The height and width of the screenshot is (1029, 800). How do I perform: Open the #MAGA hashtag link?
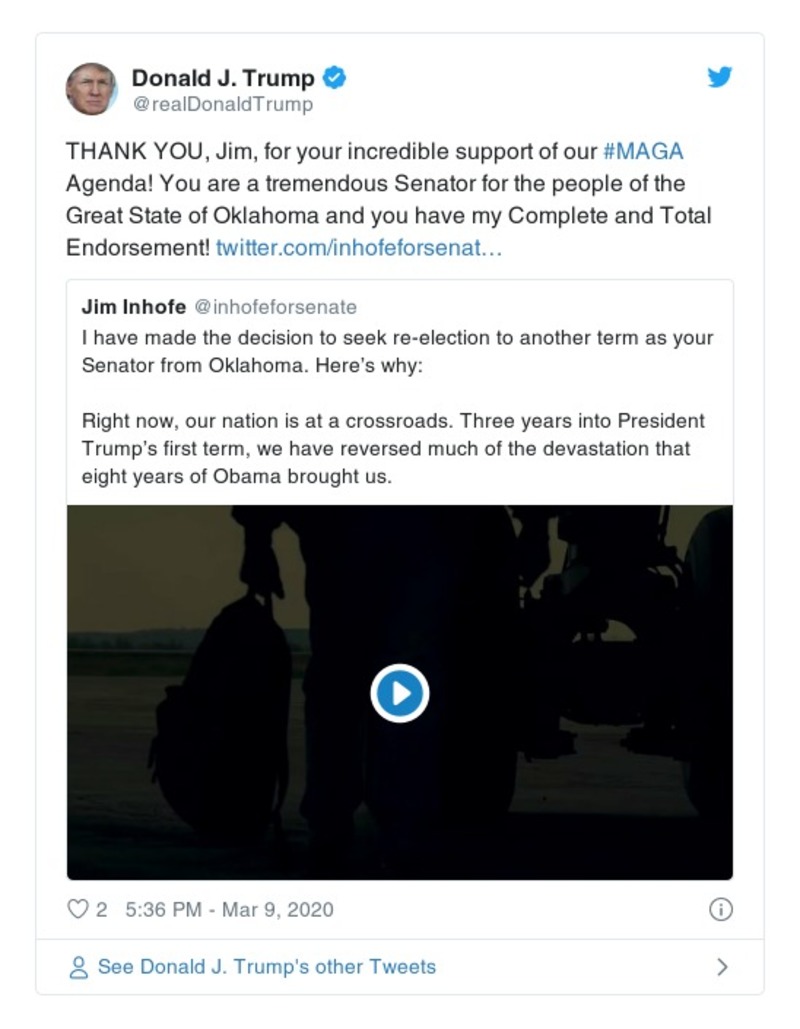[644, 153]
